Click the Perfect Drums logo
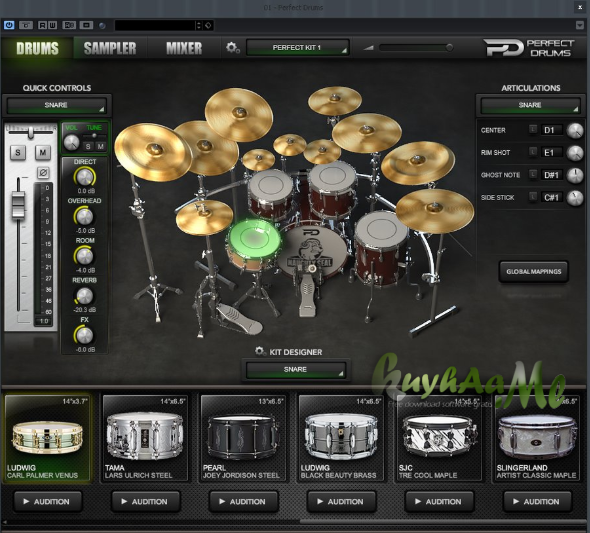The height and width of the screenshot is (533, 590). [x=529, y=48]
